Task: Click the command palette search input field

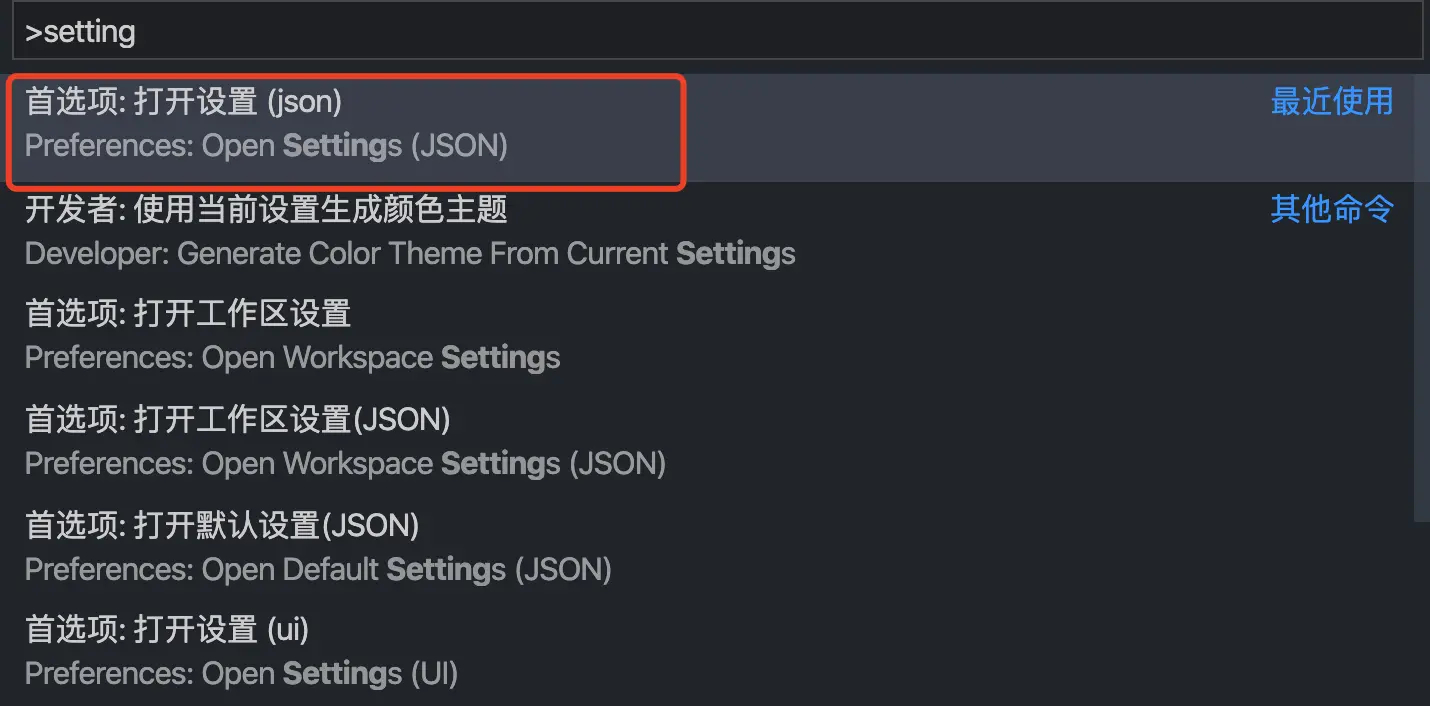Action: click(x=715, y=33)
